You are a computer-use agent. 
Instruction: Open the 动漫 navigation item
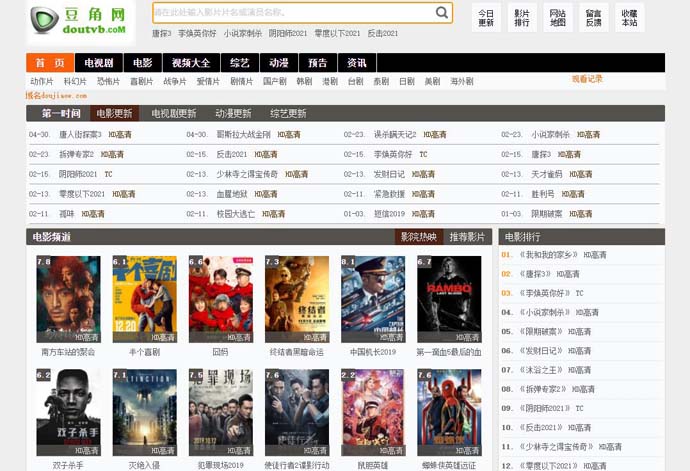click(279, 63)
